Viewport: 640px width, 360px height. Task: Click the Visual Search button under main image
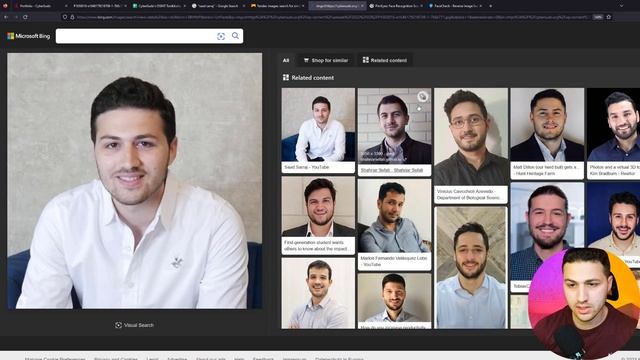134,325
